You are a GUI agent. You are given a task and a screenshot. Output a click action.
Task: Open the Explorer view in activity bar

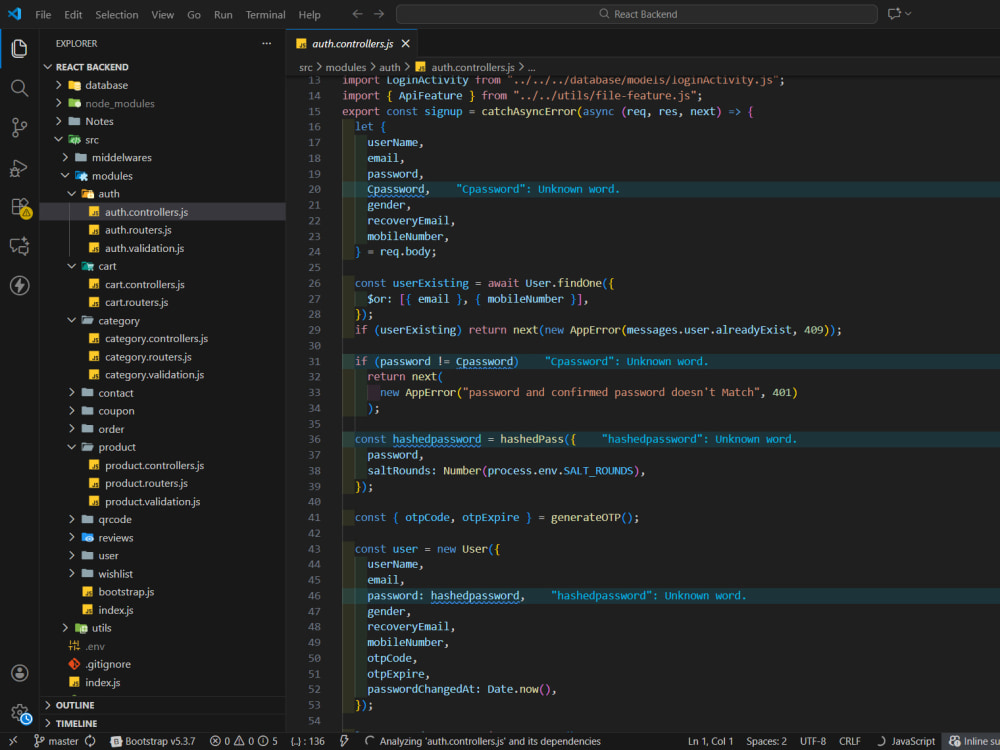[x=19, y=48]
